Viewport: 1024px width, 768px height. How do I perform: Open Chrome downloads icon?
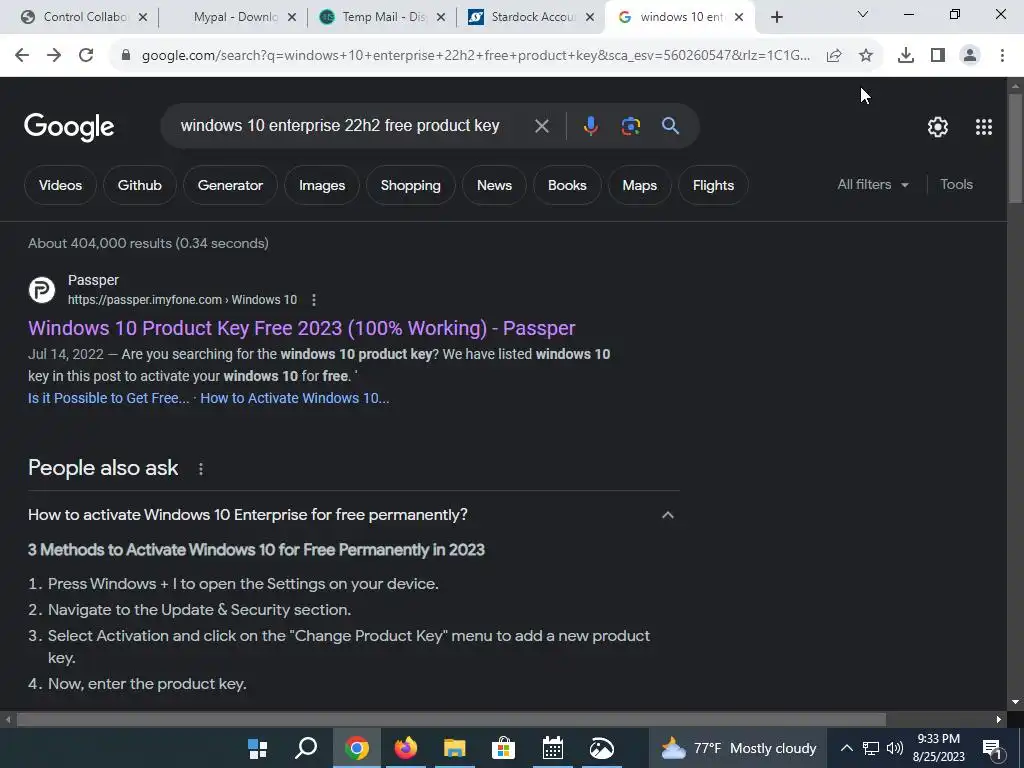pos(906,56)
